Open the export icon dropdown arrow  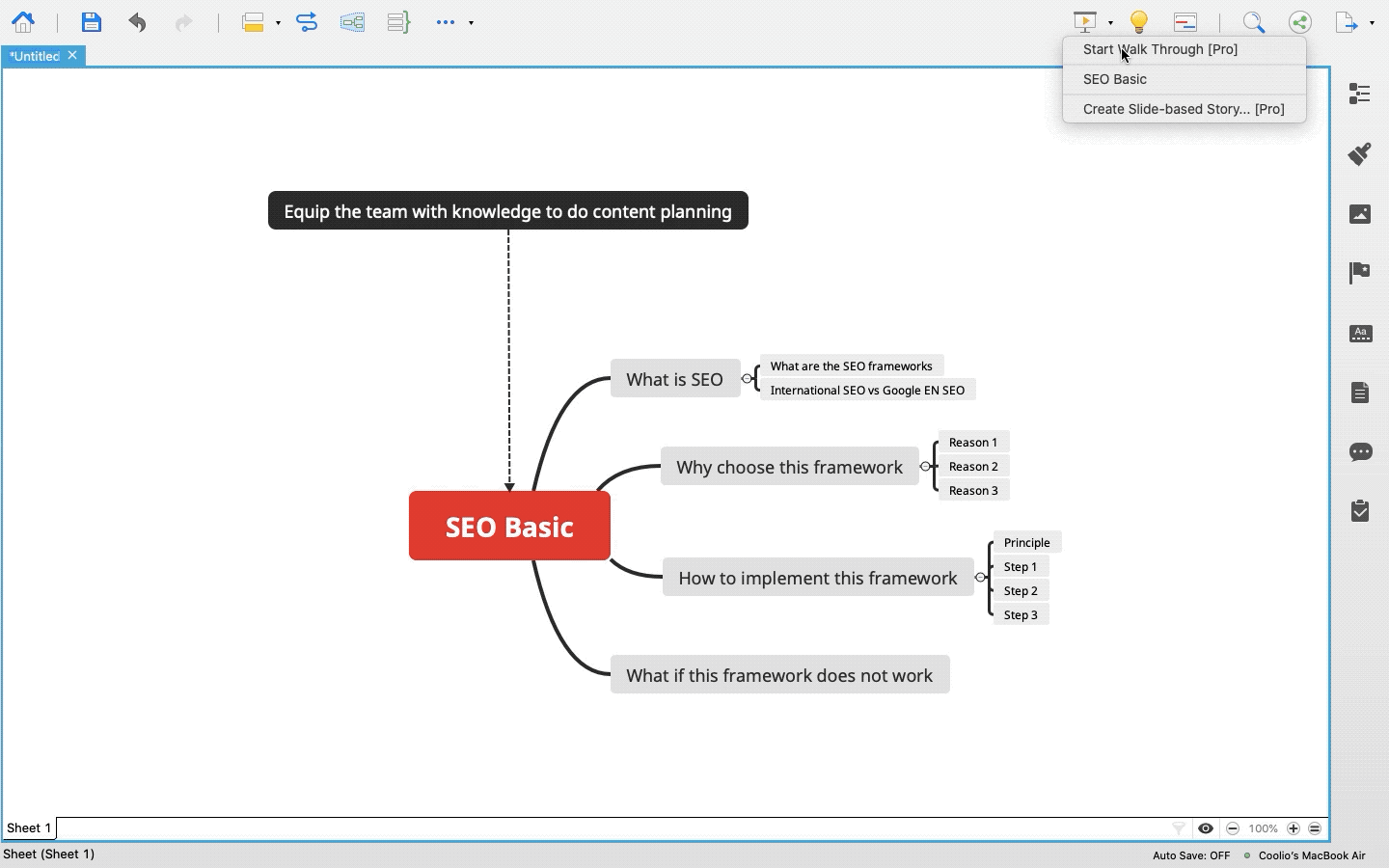point(1372,23)
